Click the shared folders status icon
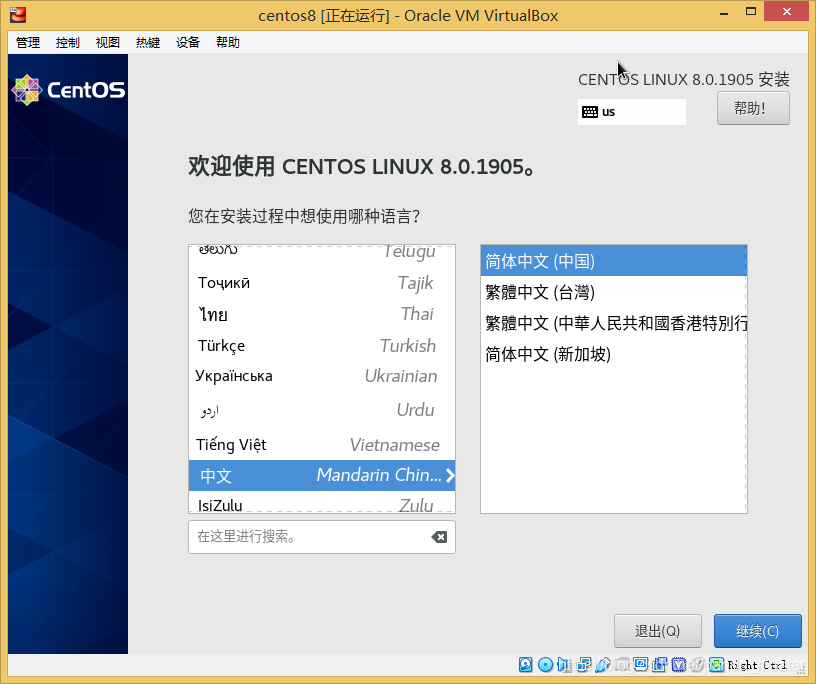 point(622,665)
